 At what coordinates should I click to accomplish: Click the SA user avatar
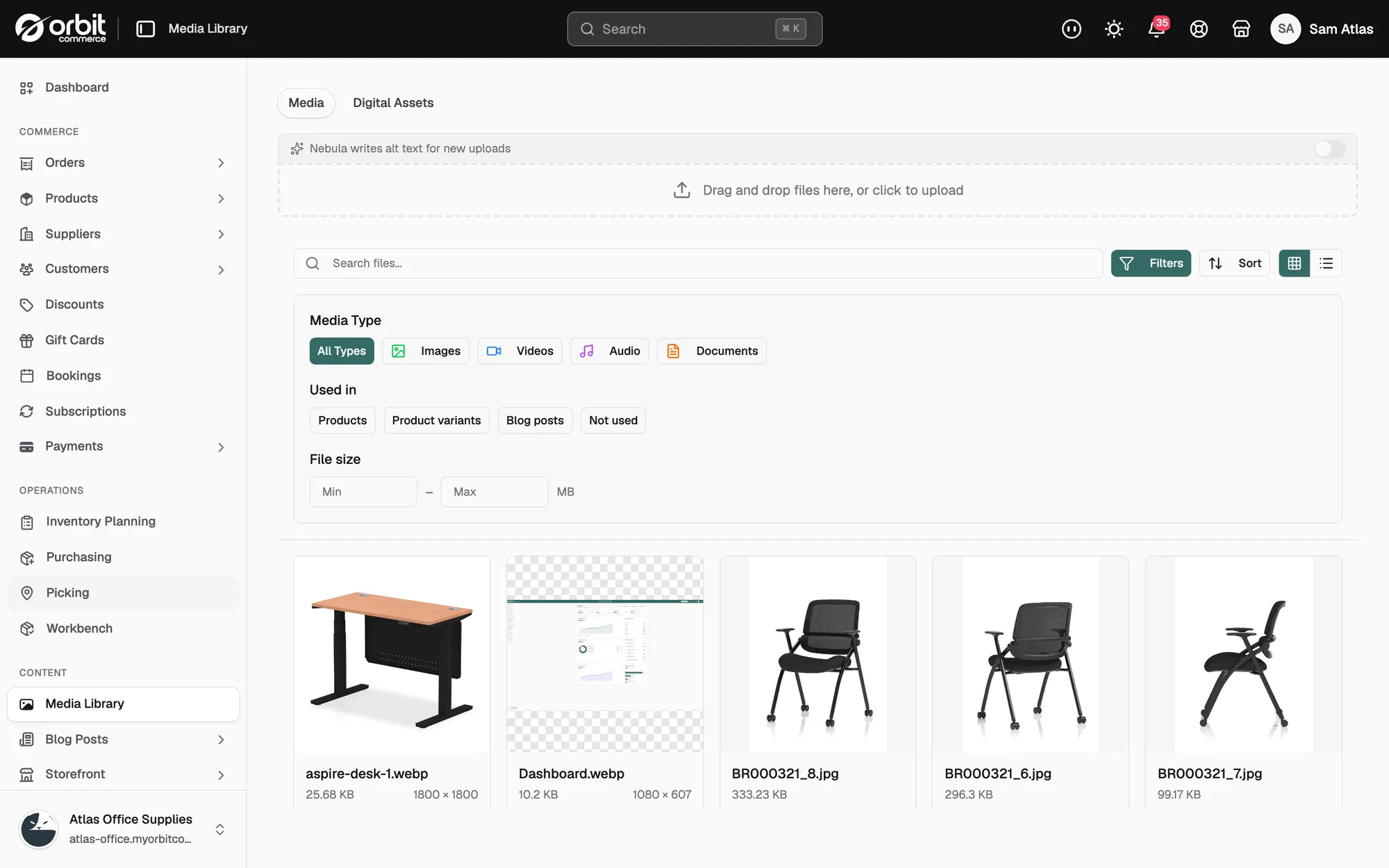(1286, 28)
